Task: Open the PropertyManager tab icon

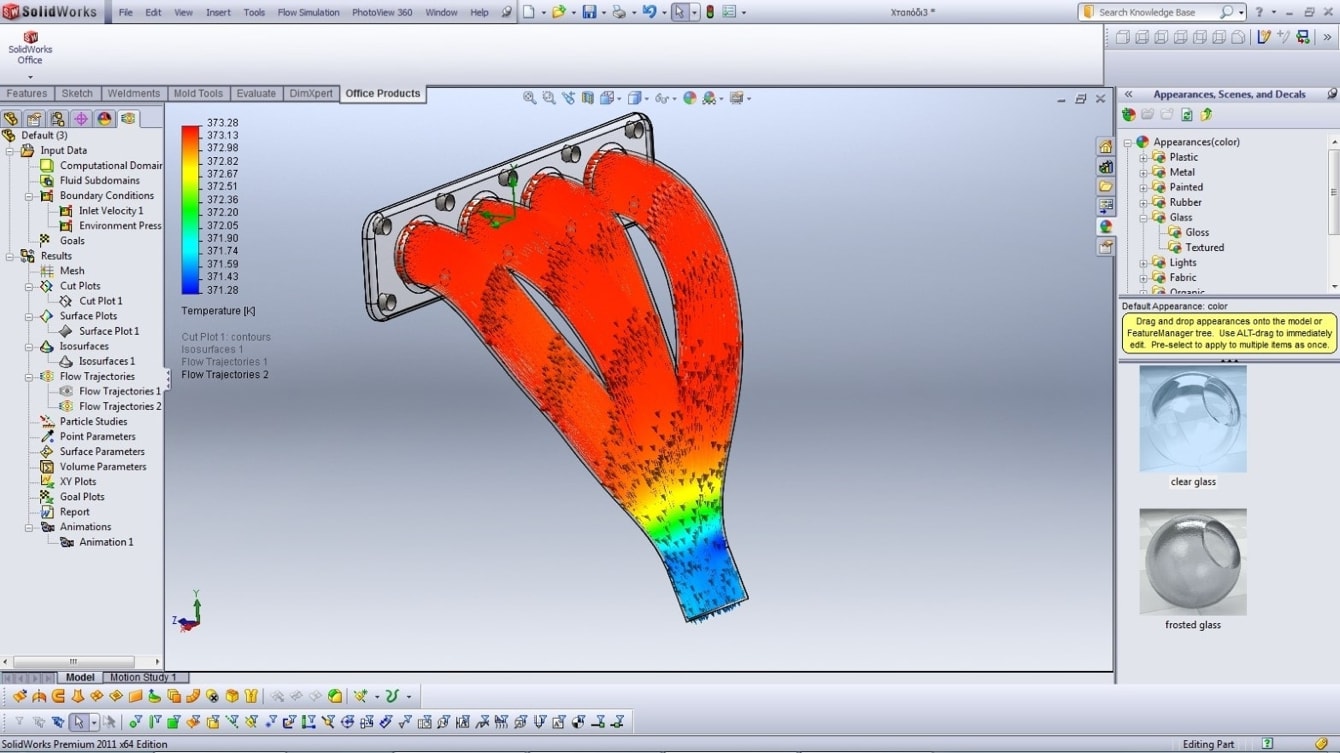Action: 35,119
